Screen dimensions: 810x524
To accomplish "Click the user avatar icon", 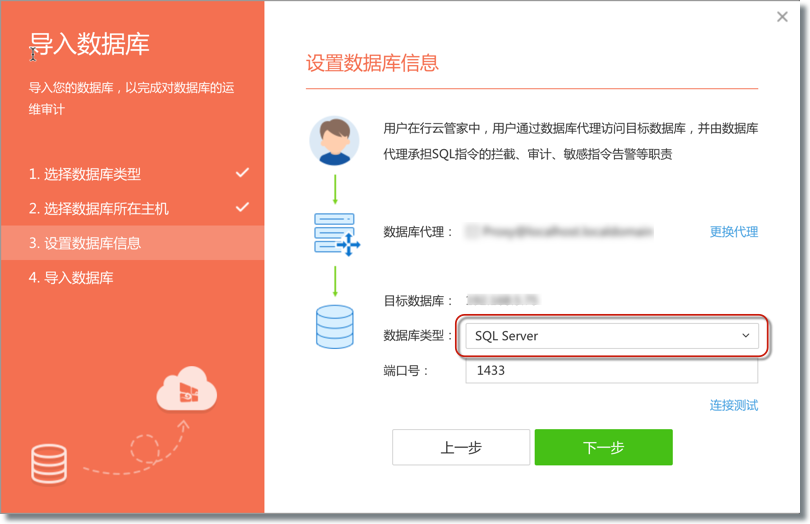I will 334,141.
